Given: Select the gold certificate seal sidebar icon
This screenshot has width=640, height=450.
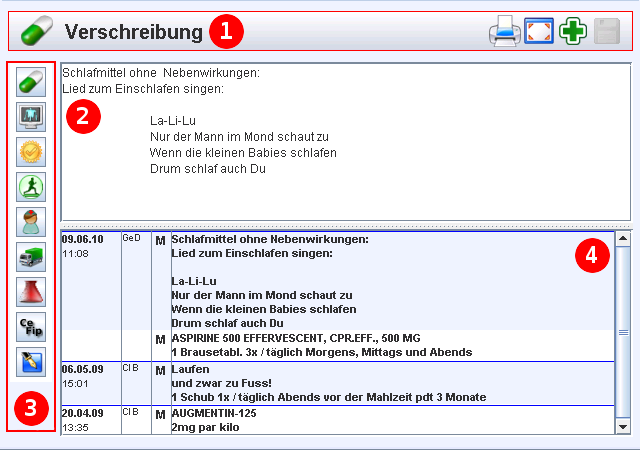Looking at the screenshot, I should 31,152.
